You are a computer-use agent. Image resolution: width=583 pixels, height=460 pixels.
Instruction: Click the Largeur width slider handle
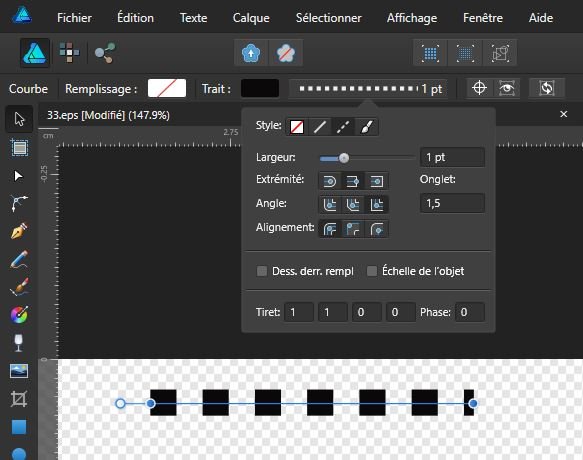tap(344, 158)
